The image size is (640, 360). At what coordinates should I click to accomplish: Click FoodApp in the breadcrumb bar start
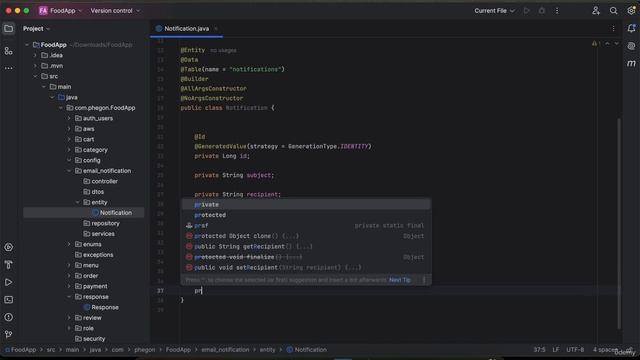click(x=20, y=350)
